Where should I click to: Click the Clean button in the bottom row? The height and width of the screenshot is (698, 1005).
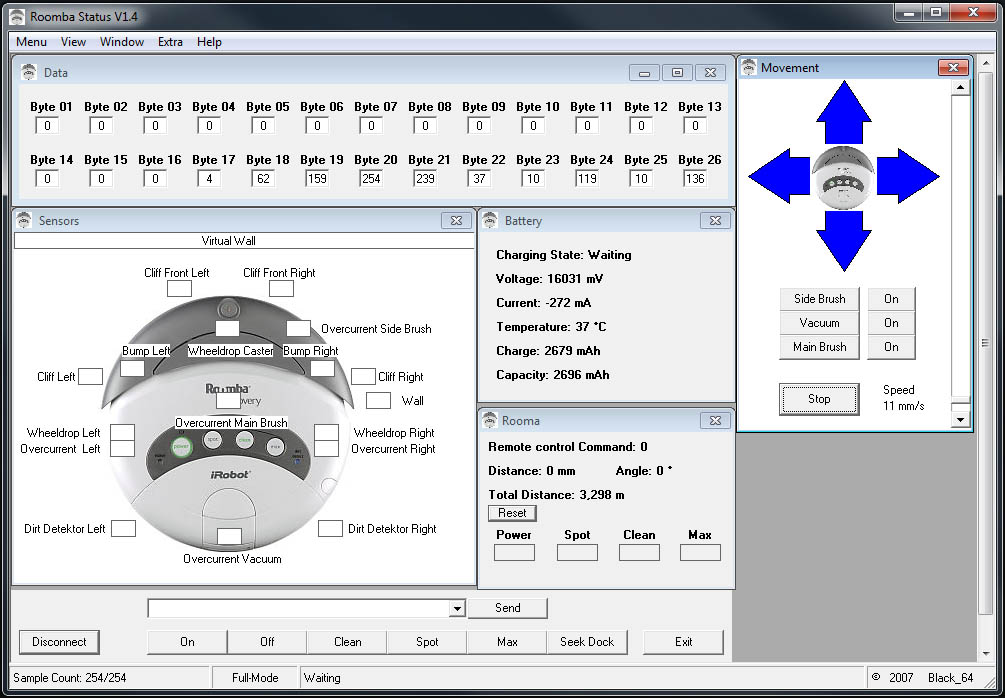coord(347,642)
